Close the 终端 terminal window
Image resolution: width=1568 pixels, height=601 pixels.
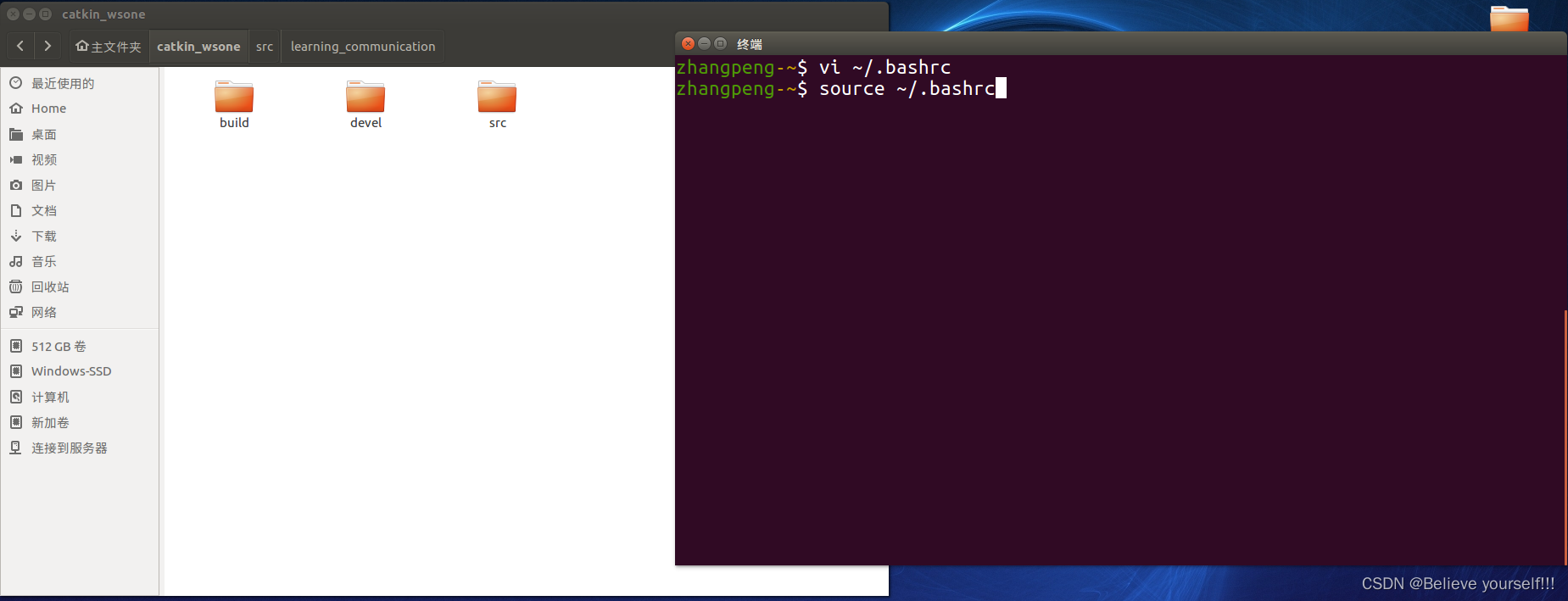click(x=689, y=43)
